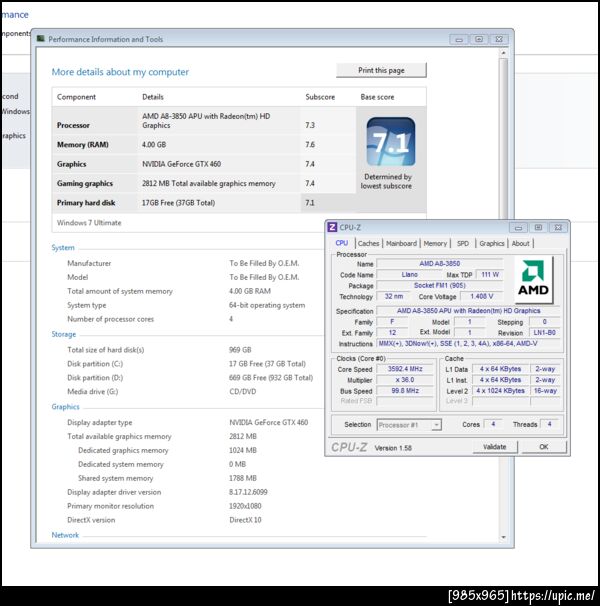Click the Display adapter driver version 8.17.12.6099
This screenshot has width=600, height=606.
coord(248,492)
